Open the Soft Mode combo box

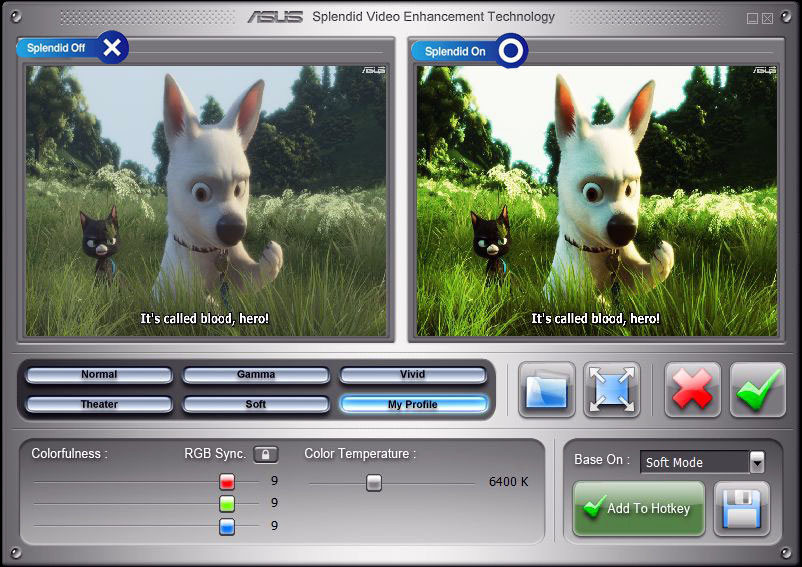pos(694,462)
